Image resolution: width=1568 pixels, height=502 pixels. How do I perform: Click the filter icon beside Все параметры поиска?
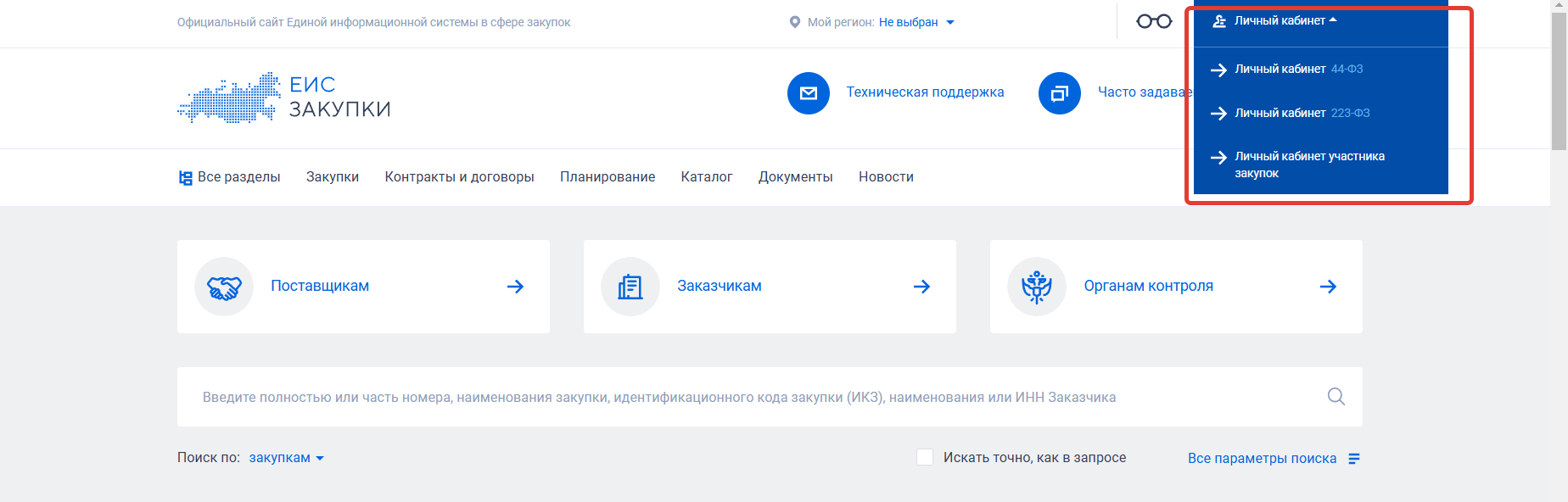coord(1354,459)
